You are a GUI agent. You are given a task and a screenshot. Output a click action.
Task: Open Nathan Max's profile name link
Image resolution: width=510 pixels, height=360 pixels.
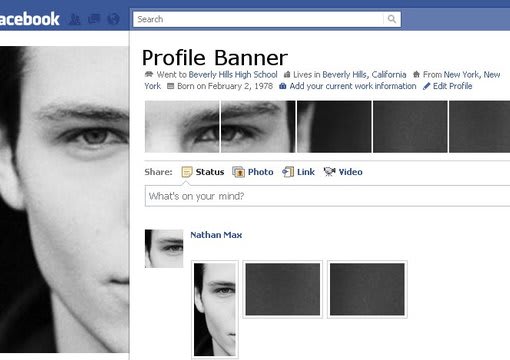pos(216,235)
